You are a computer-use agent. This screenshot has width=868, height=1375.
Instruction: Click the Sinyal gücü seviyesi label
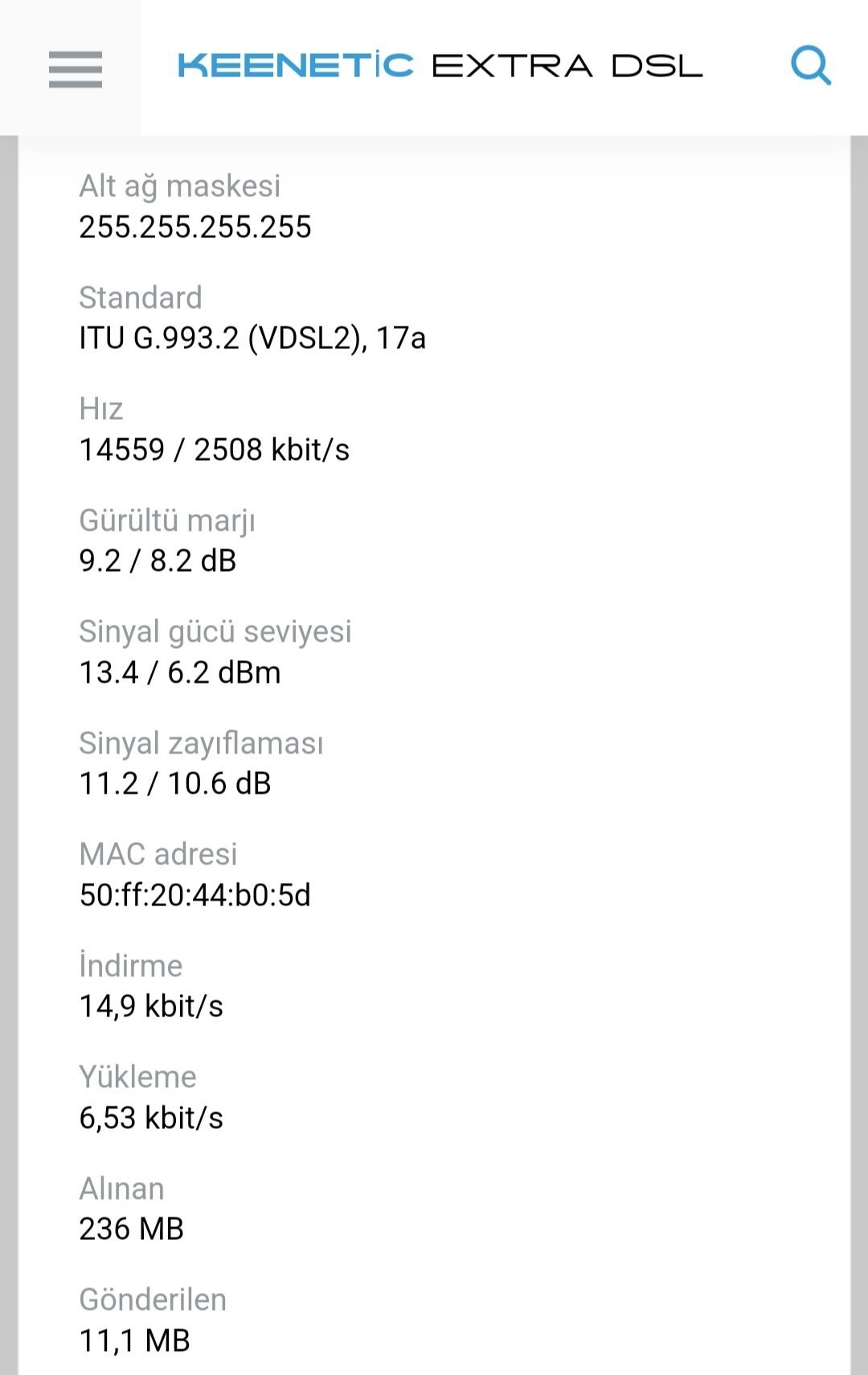coord(215,632)
